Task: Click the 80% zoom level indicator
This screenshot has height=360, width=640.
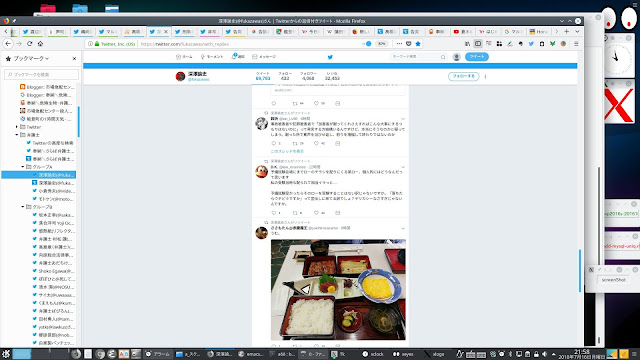Action: pos(381,44)
